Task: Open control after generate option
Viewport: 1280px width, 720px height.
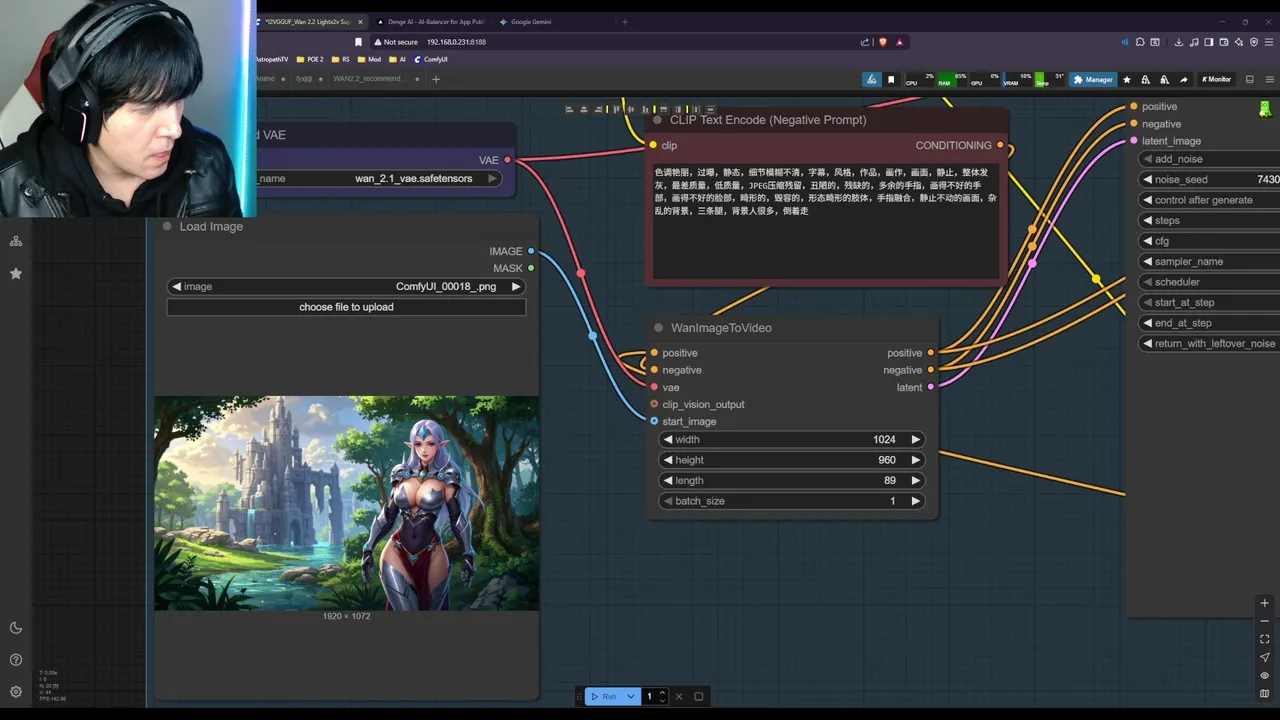Action: point(1210,200)
